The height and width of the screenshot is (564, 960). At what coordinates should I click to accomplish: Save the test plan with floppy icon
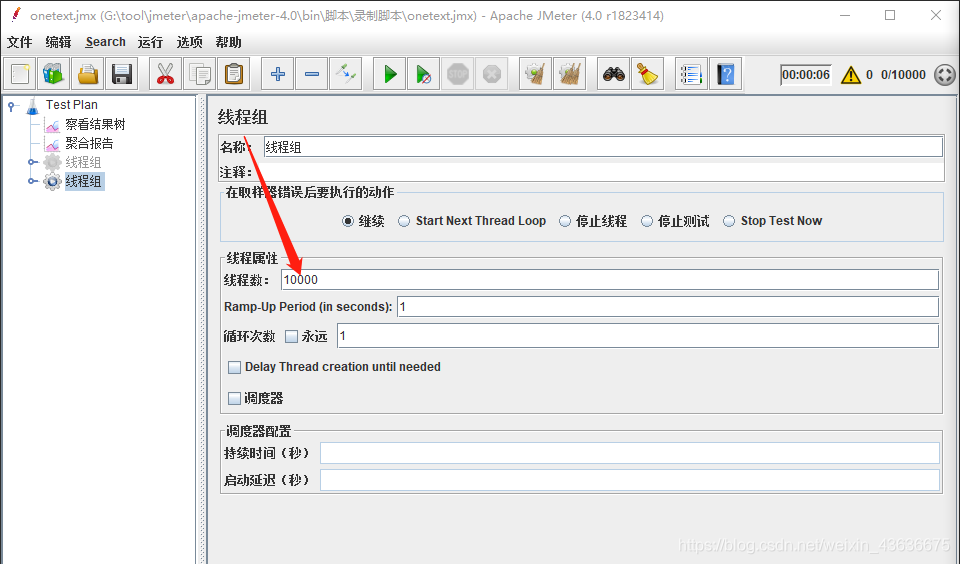(x=122, y=74)
